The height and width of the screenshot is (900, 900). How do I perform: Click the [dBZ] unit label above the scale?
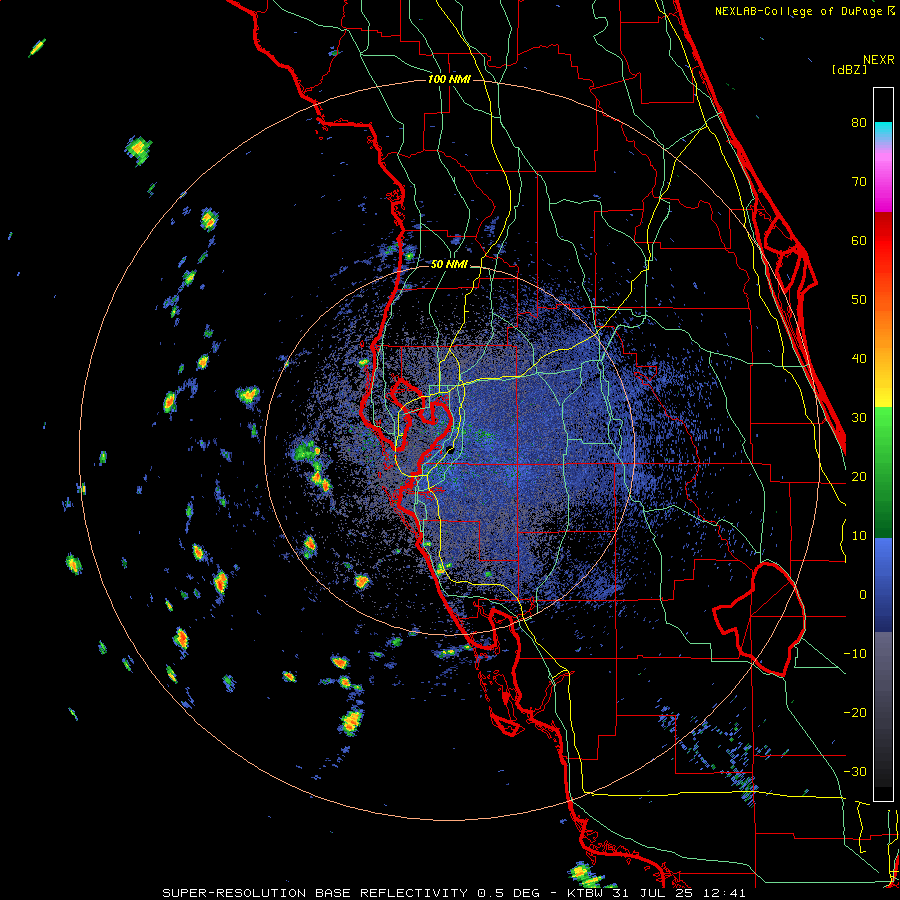[x=849, y=69]
